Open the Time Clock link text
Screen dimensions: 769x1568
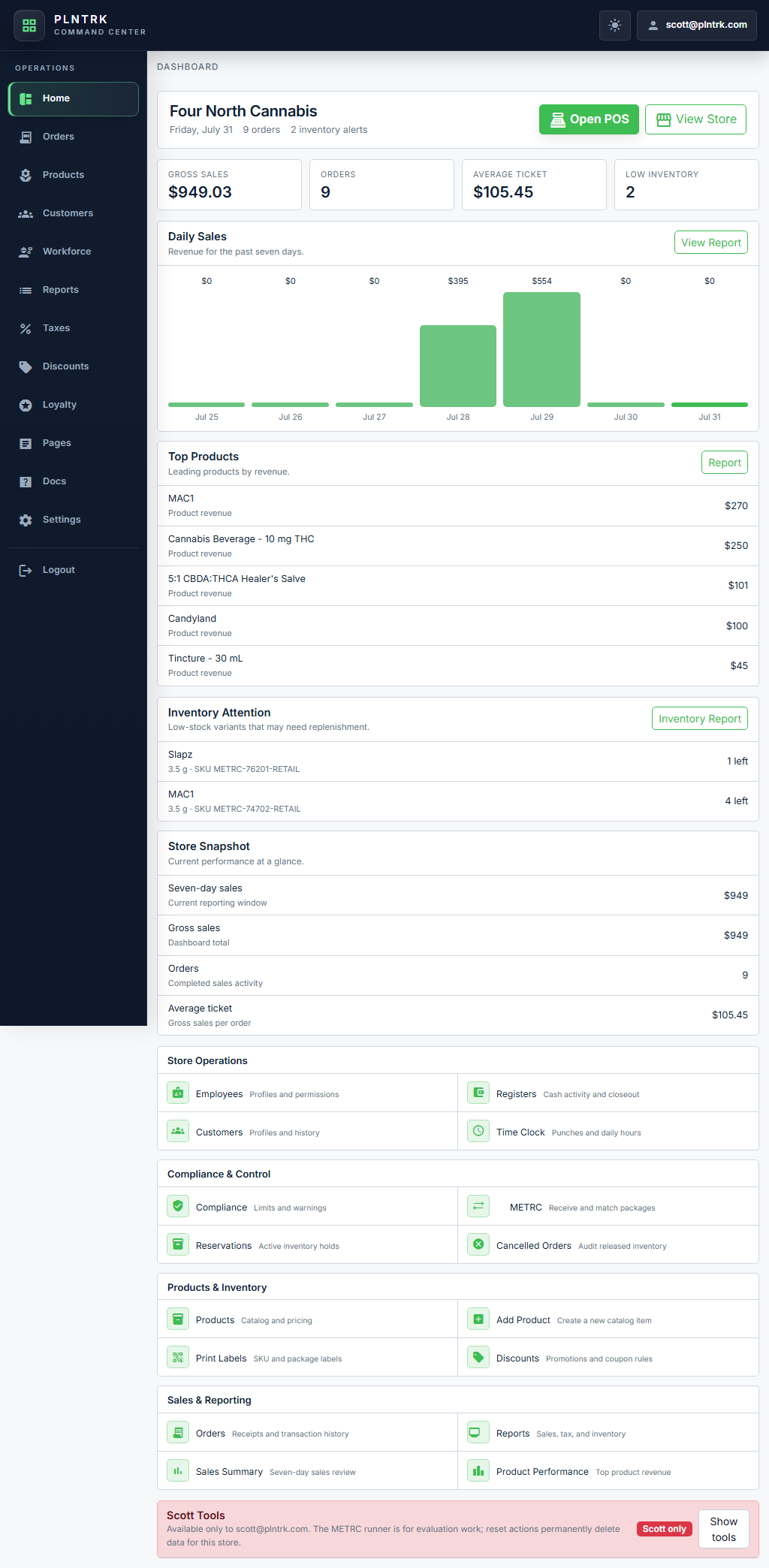pos(520,1132)
